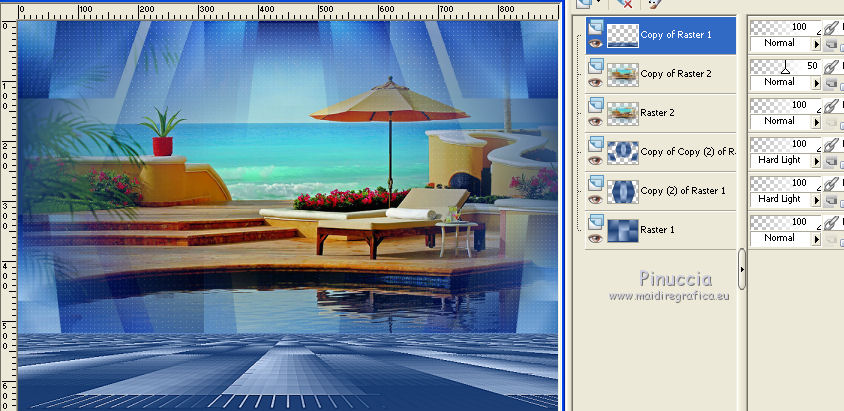The height and width of the screenshot is (411, 844).
Task: Click the Copy of Raster 1 layer thumbnail
Action: (x=623, y=36)
